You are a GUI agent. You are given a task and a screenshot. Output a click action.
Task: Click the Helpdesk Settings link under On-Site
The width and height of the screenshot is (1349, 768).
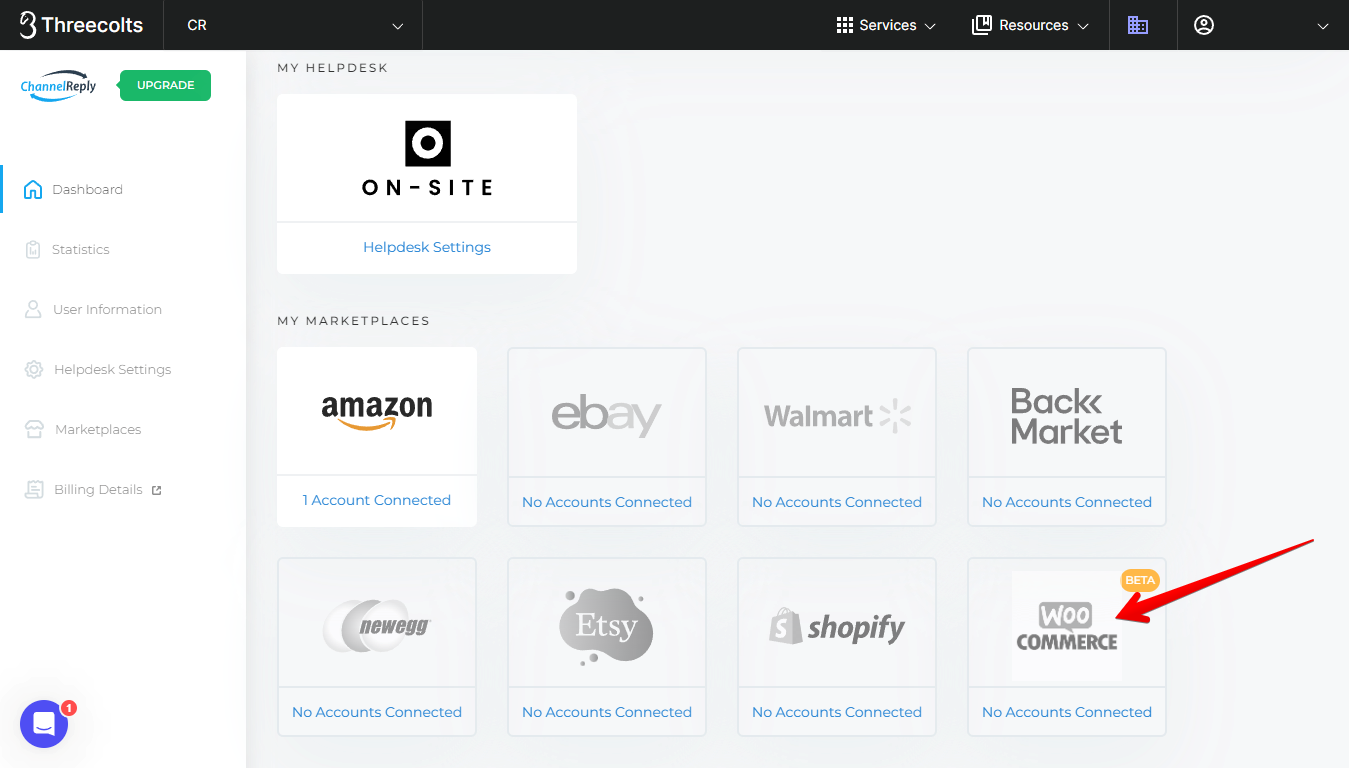pos(427,247)
